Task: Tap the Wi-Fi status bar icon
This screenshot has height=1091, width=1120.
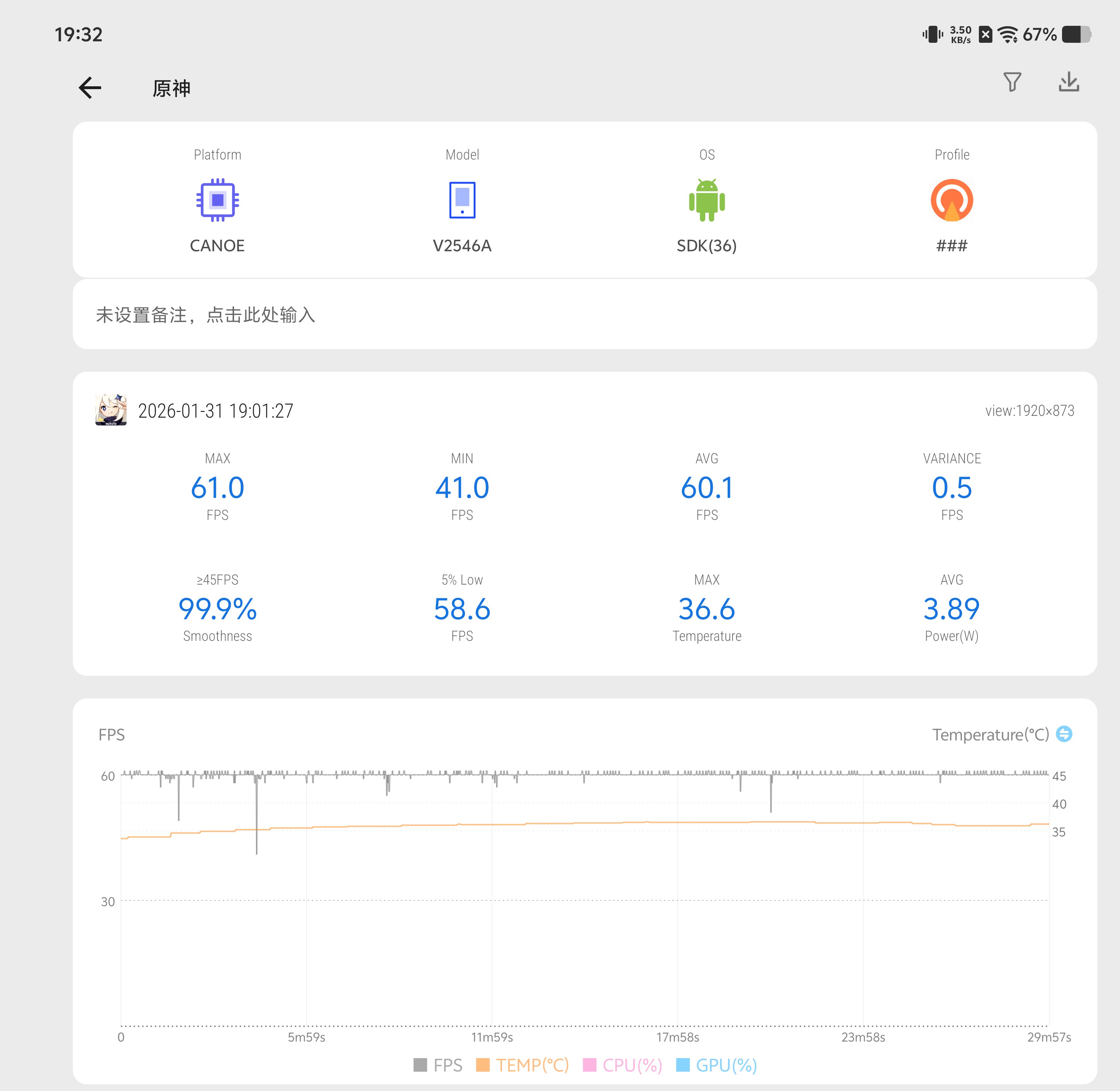Action: [1007, 35]
